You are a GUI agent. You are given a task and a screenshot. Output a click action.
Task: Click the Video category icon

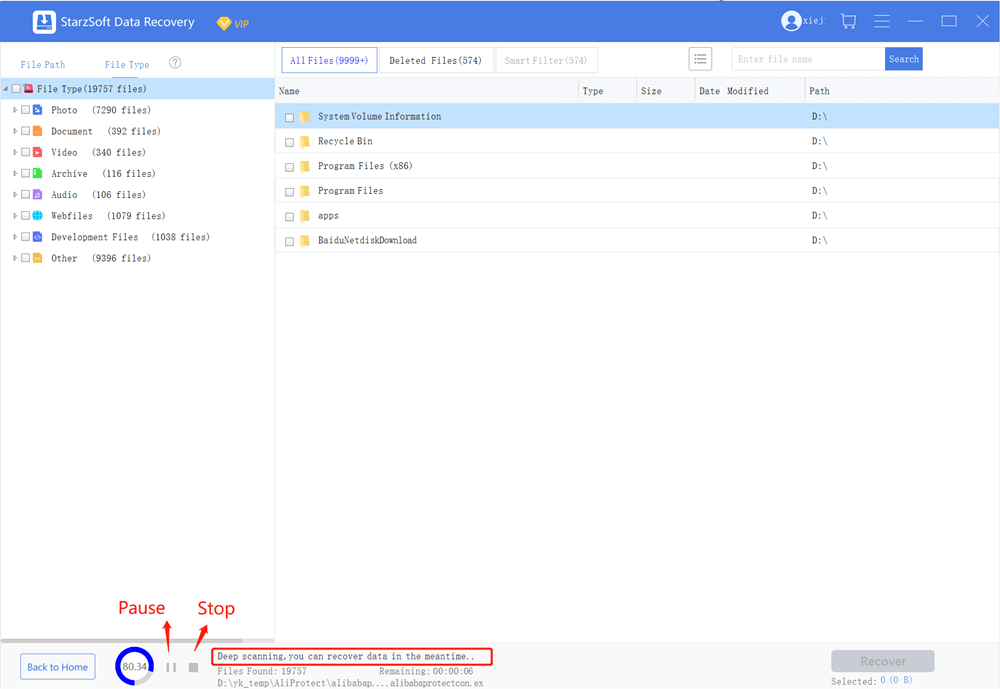tap(37, 153)
